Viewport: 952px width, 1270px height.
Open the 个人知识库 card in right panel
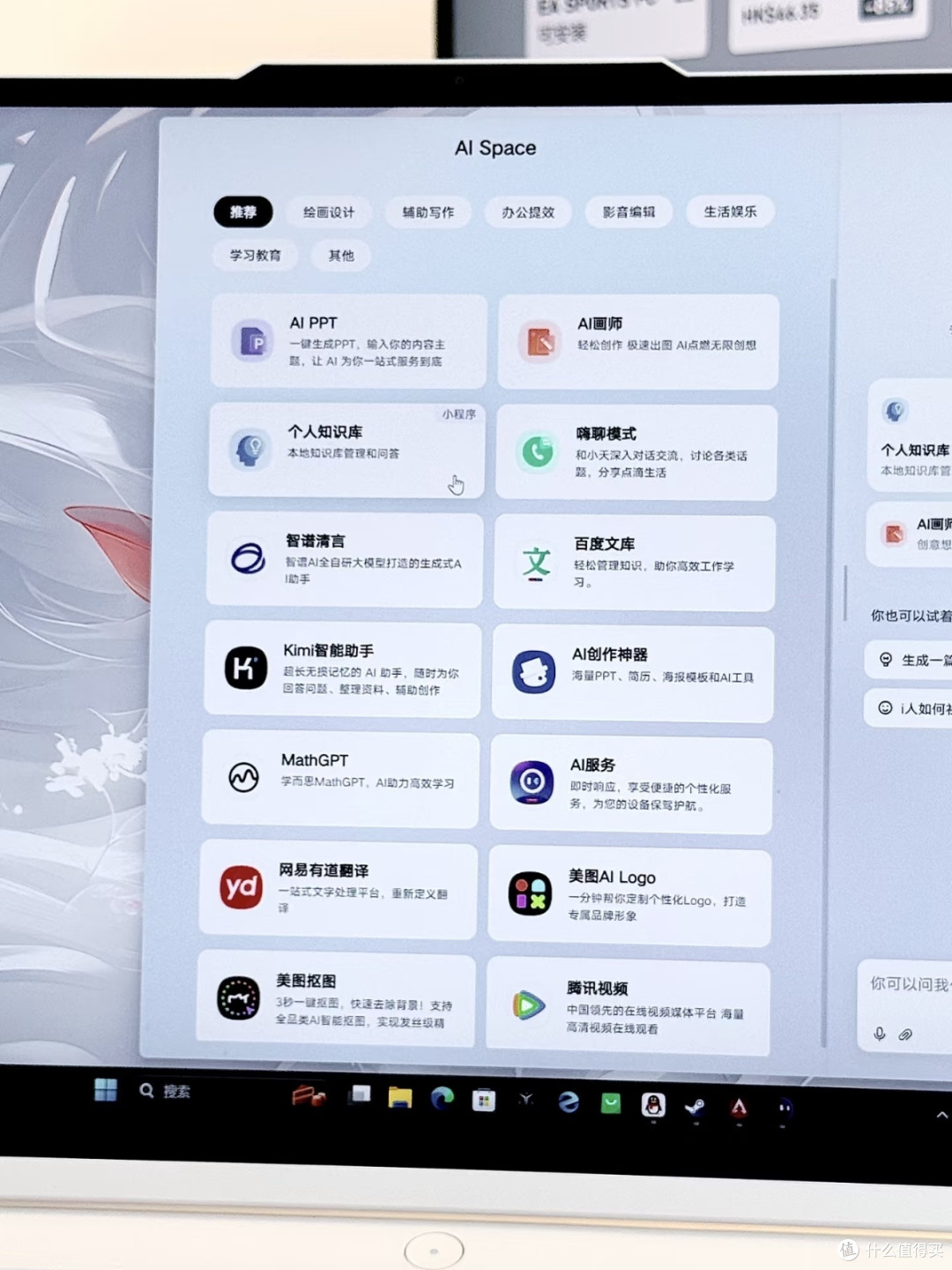click(911, 436)
